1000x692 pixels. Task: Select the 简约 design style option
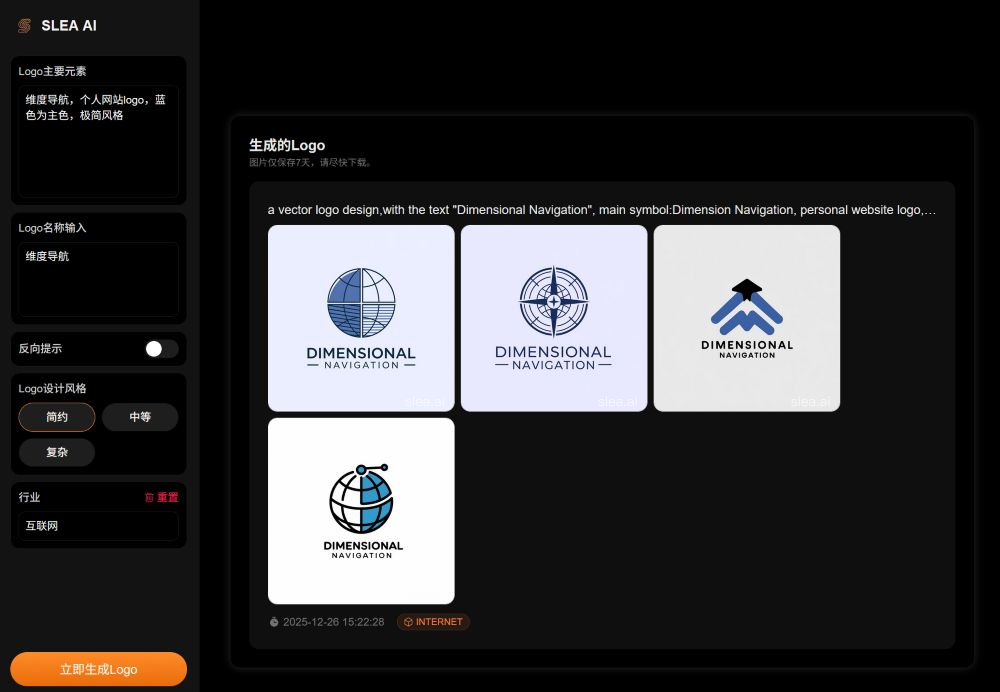click(57, 417)
